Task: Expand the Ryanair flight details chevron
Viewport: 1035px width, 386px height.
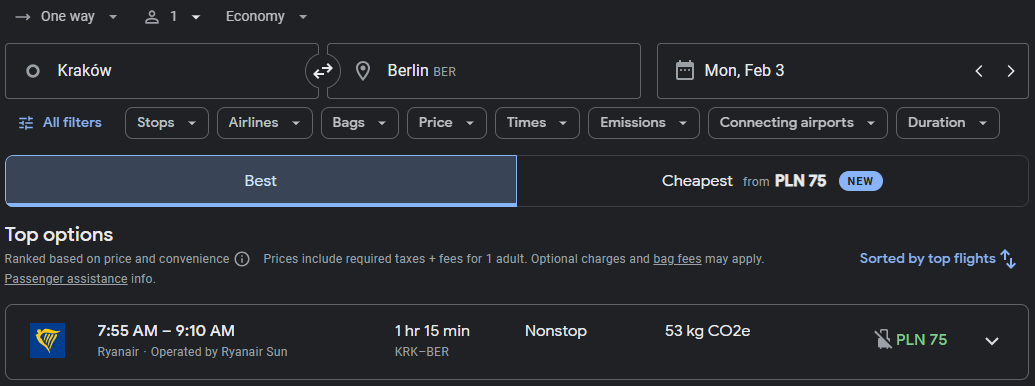Action: click(x=991, y=341)
